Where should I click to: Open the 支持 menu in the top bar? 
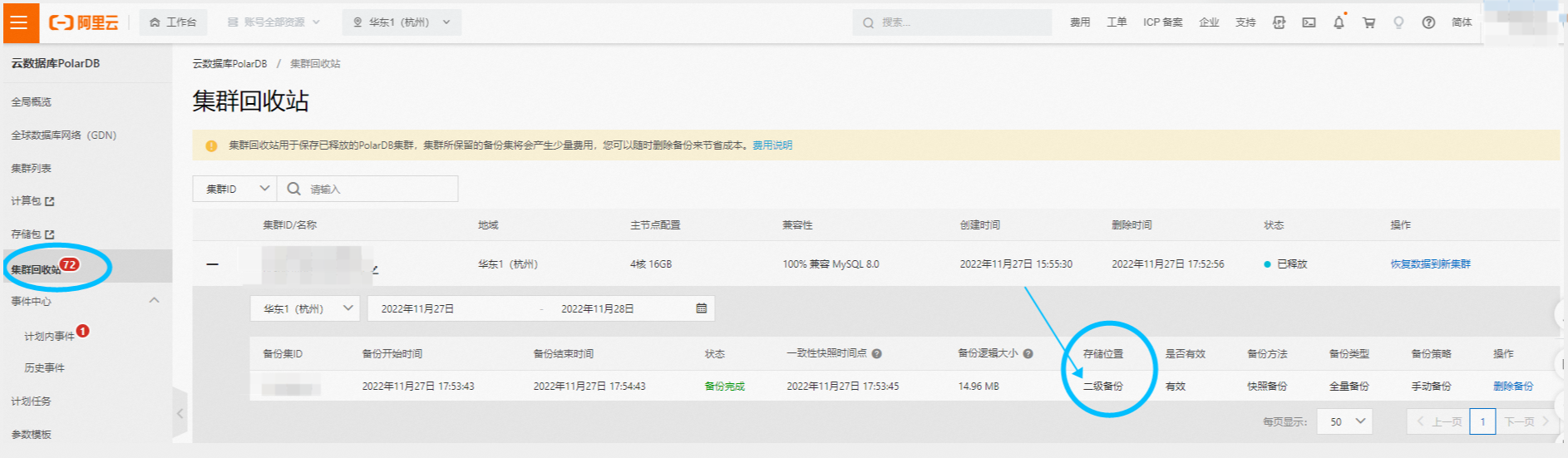tap(1245, 22)
